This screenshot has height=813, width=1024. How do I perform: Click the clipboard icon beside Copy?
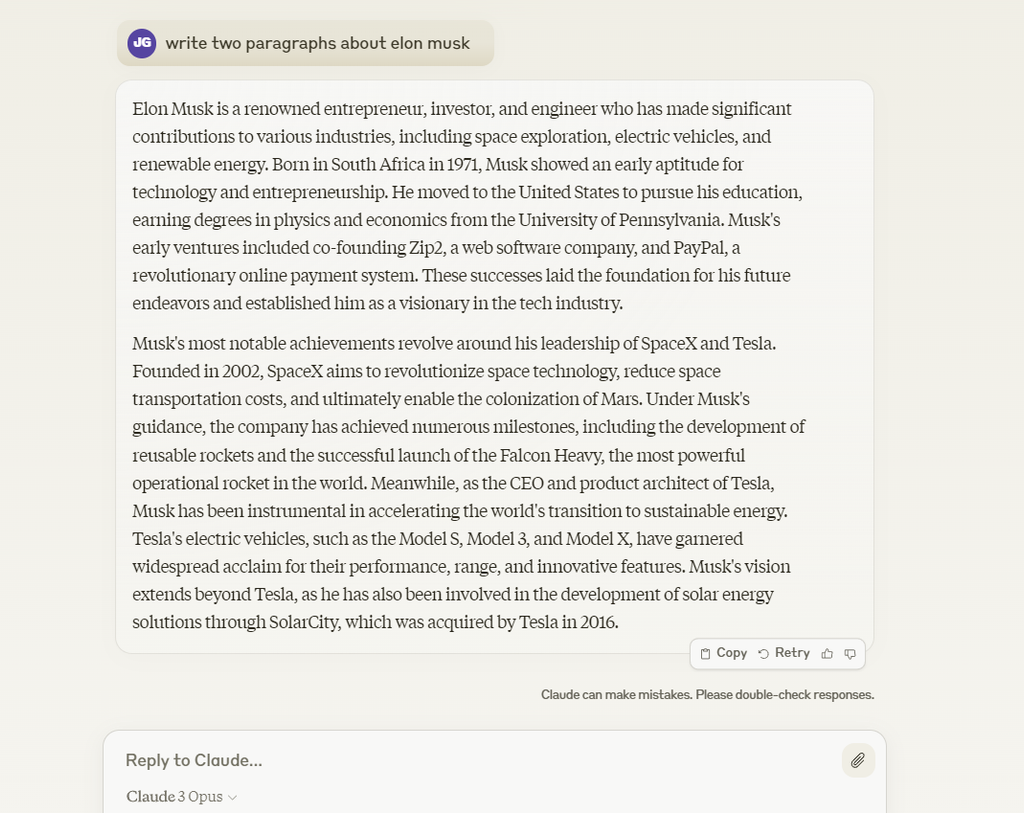(x=705, y=654)
